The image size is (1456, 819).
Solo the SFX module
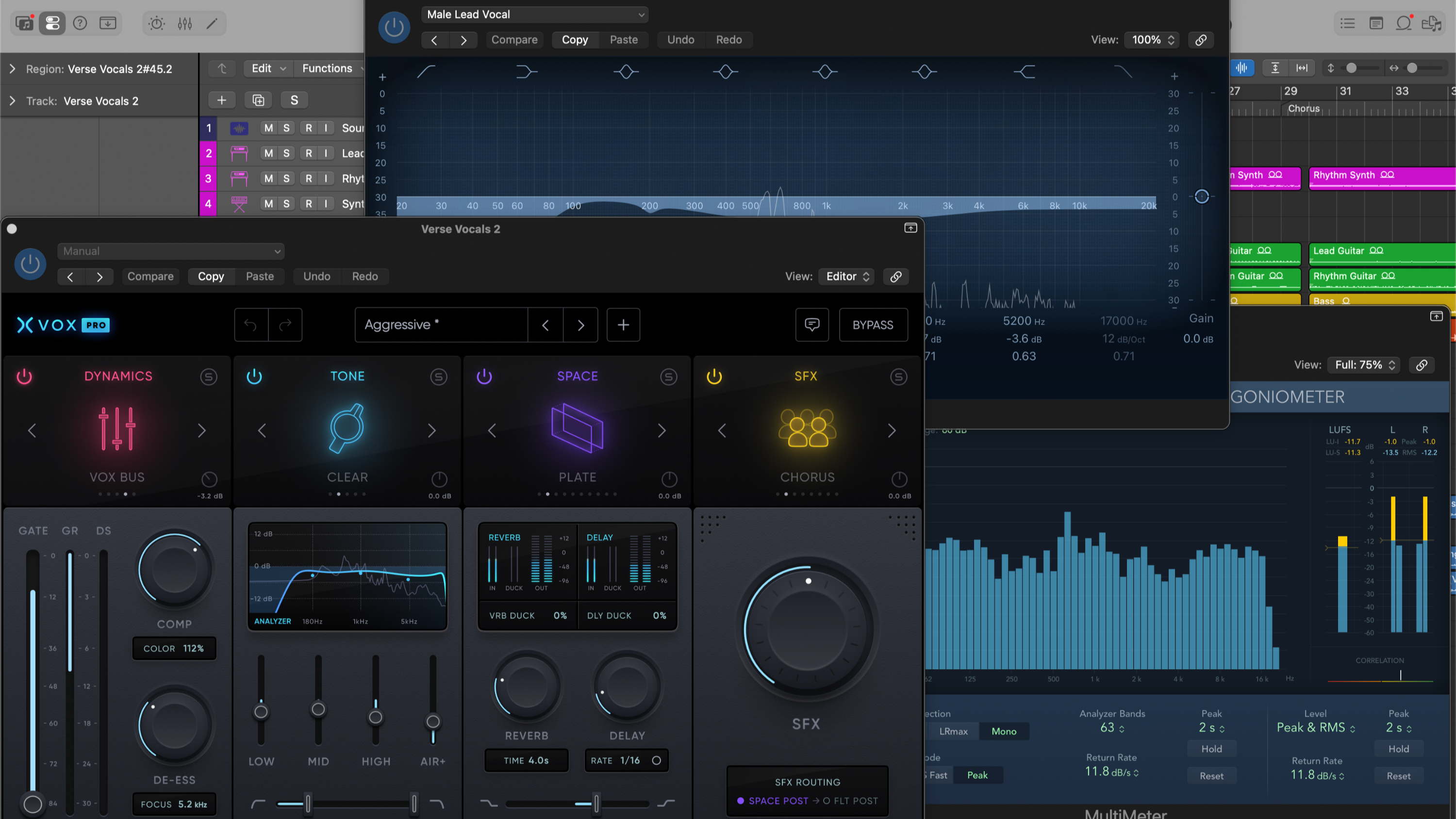point(899,377)
